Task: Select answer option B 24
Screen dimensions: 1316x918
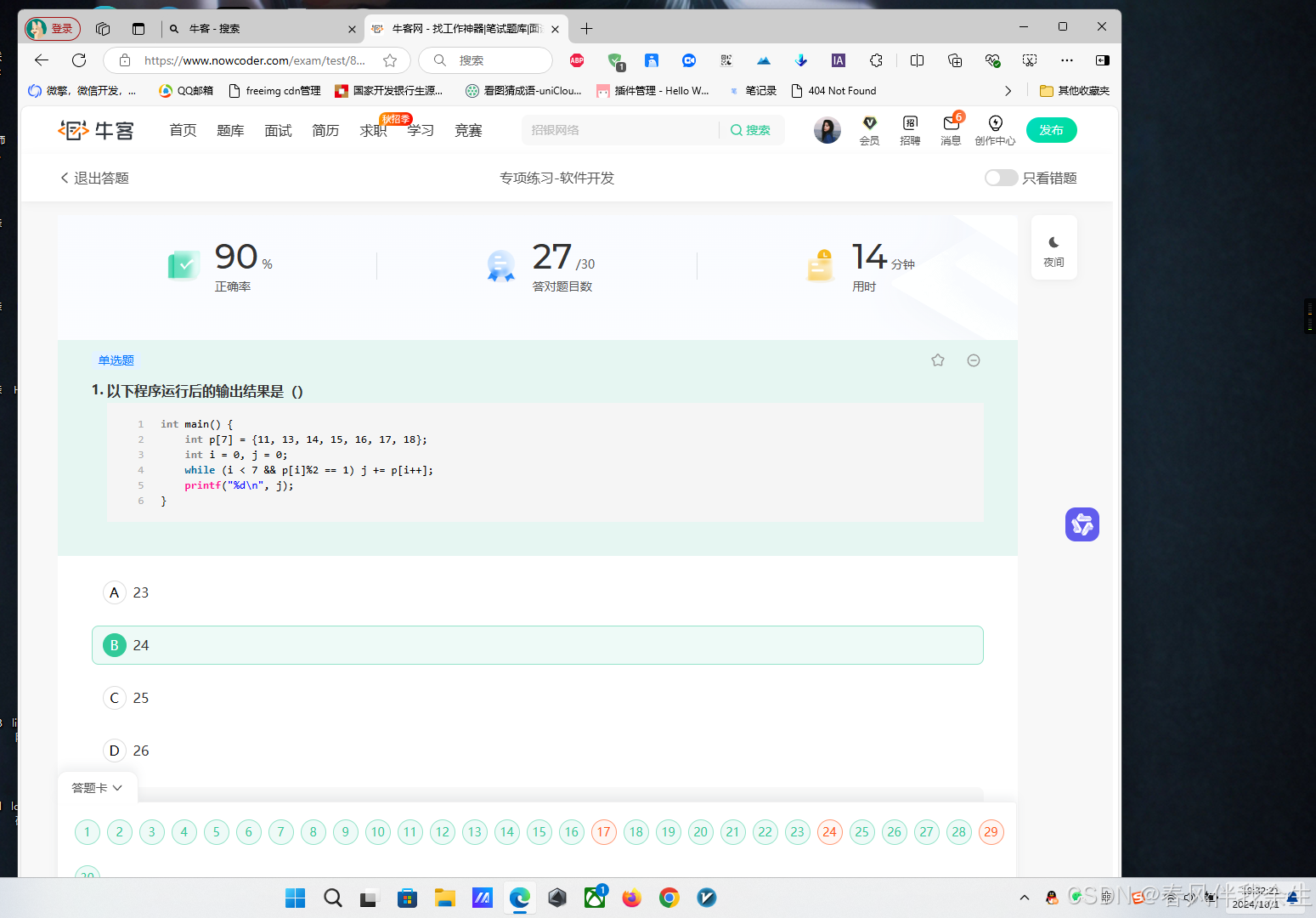Action: click(x=537, y=645)
